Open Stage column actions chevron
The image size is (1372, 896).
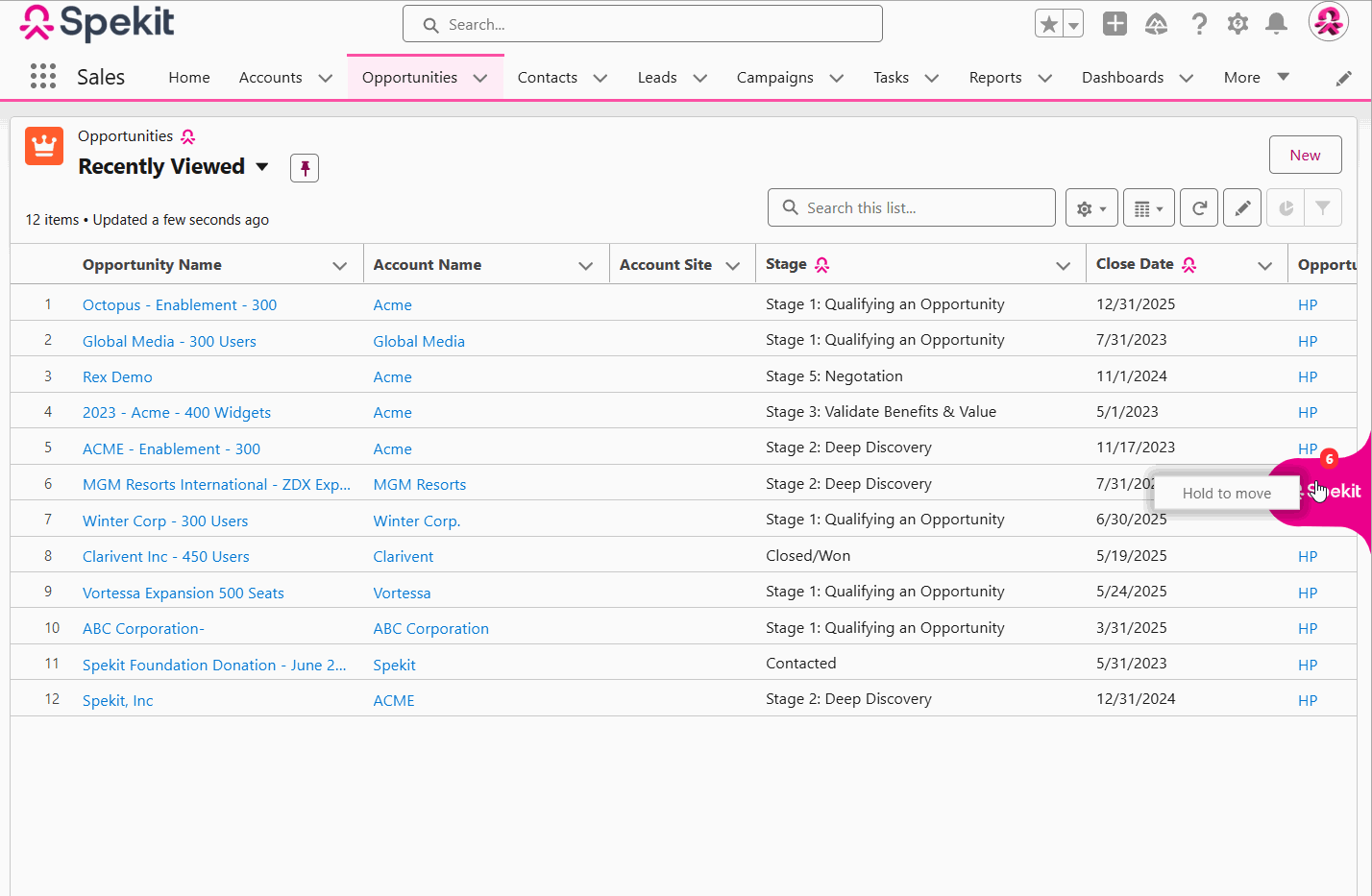tap(1063, 266)
